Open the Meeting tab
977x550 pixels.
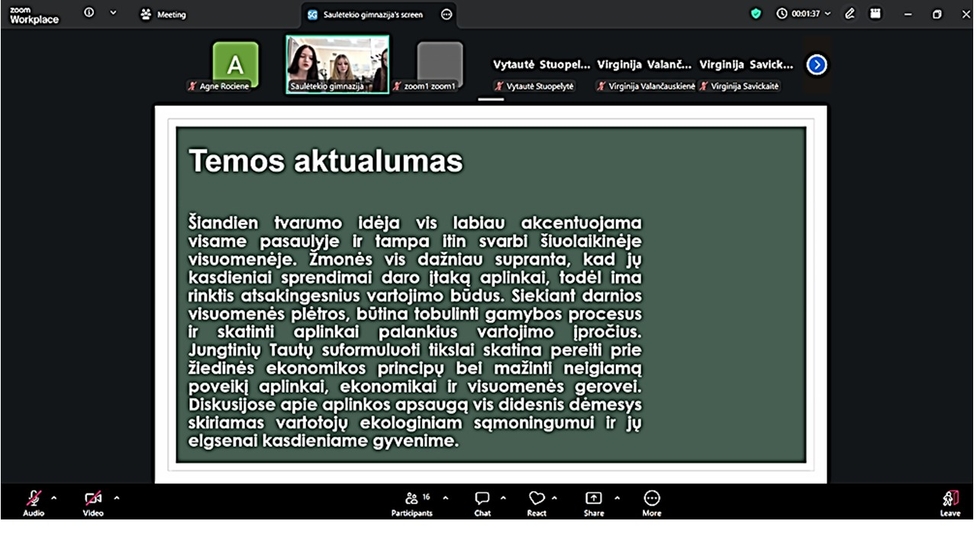[x=163, y=14]
